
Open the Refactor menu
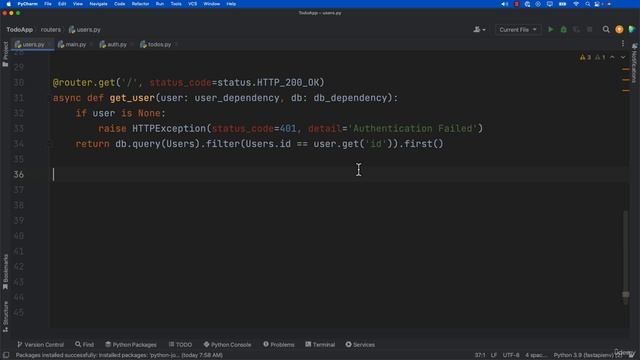pos(140,4)
